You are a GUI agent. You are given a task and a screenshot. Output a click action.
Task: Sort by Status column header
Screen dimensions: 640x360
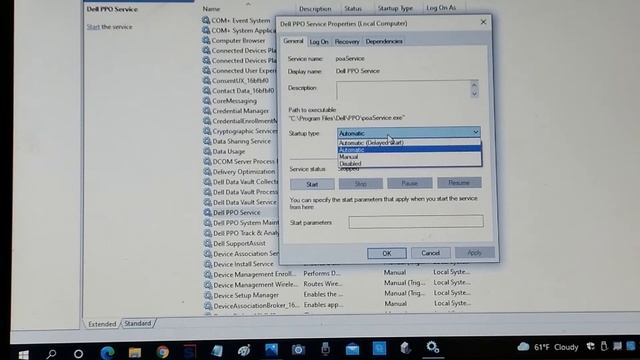pyautogui.click(x=353, y=8)
